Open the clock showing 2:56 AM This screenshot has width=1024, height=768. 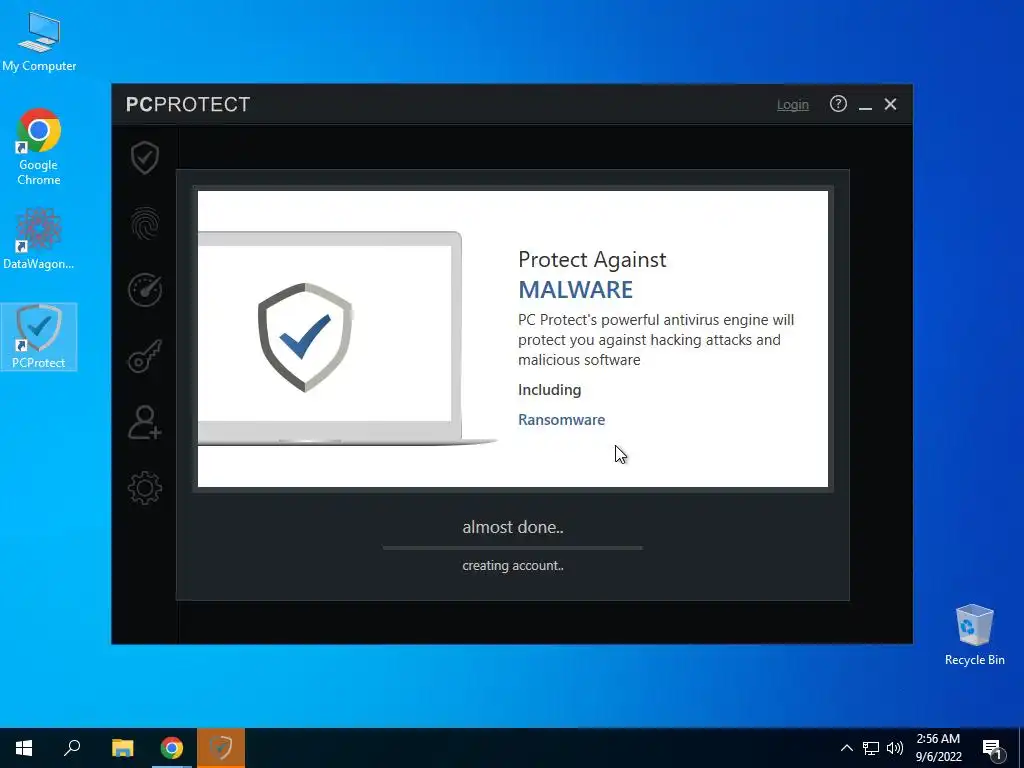938,748
